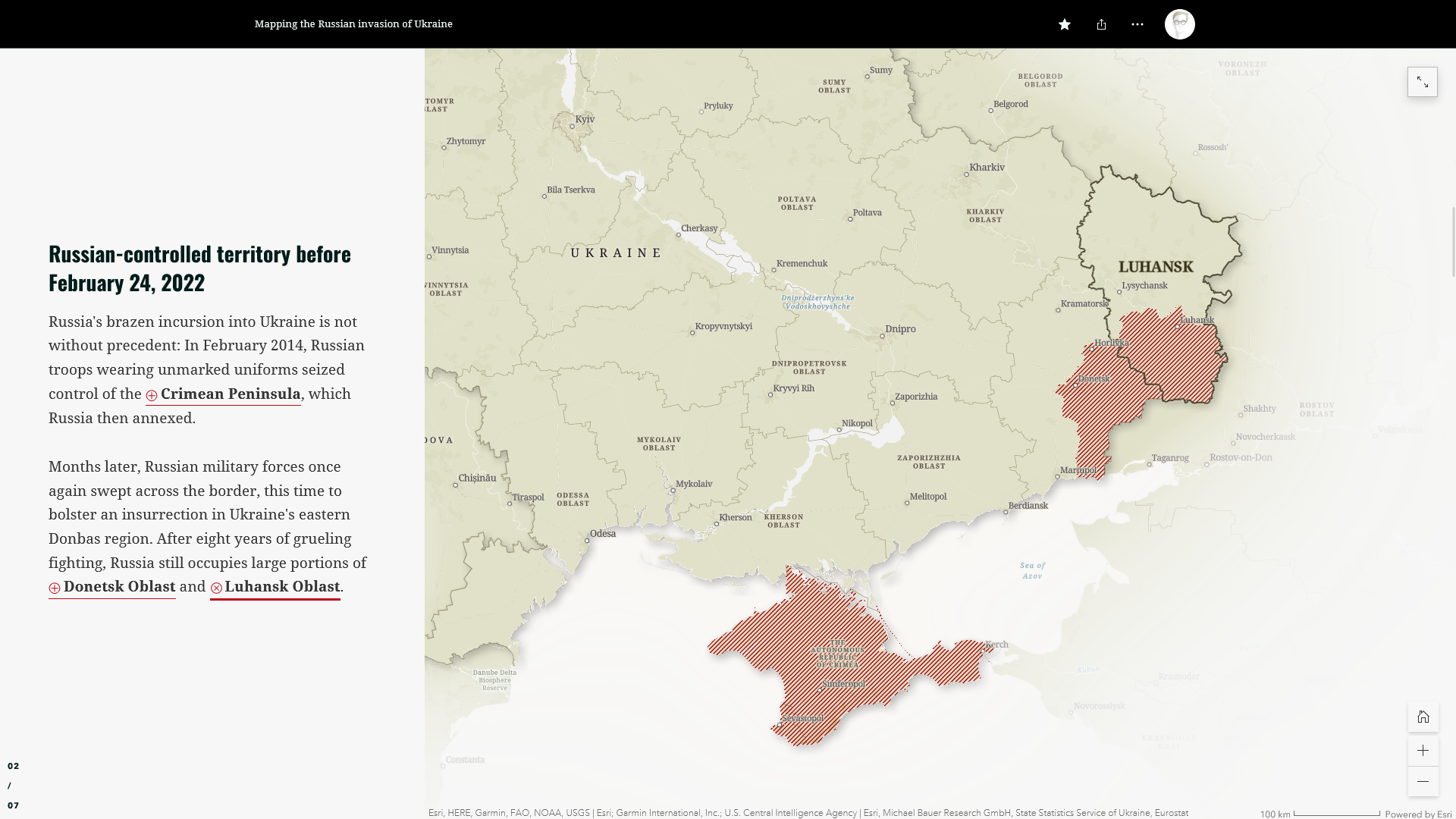Screen dimensions: 1456x819
Task: Zoom in on the map
Action: point(1423,751)
